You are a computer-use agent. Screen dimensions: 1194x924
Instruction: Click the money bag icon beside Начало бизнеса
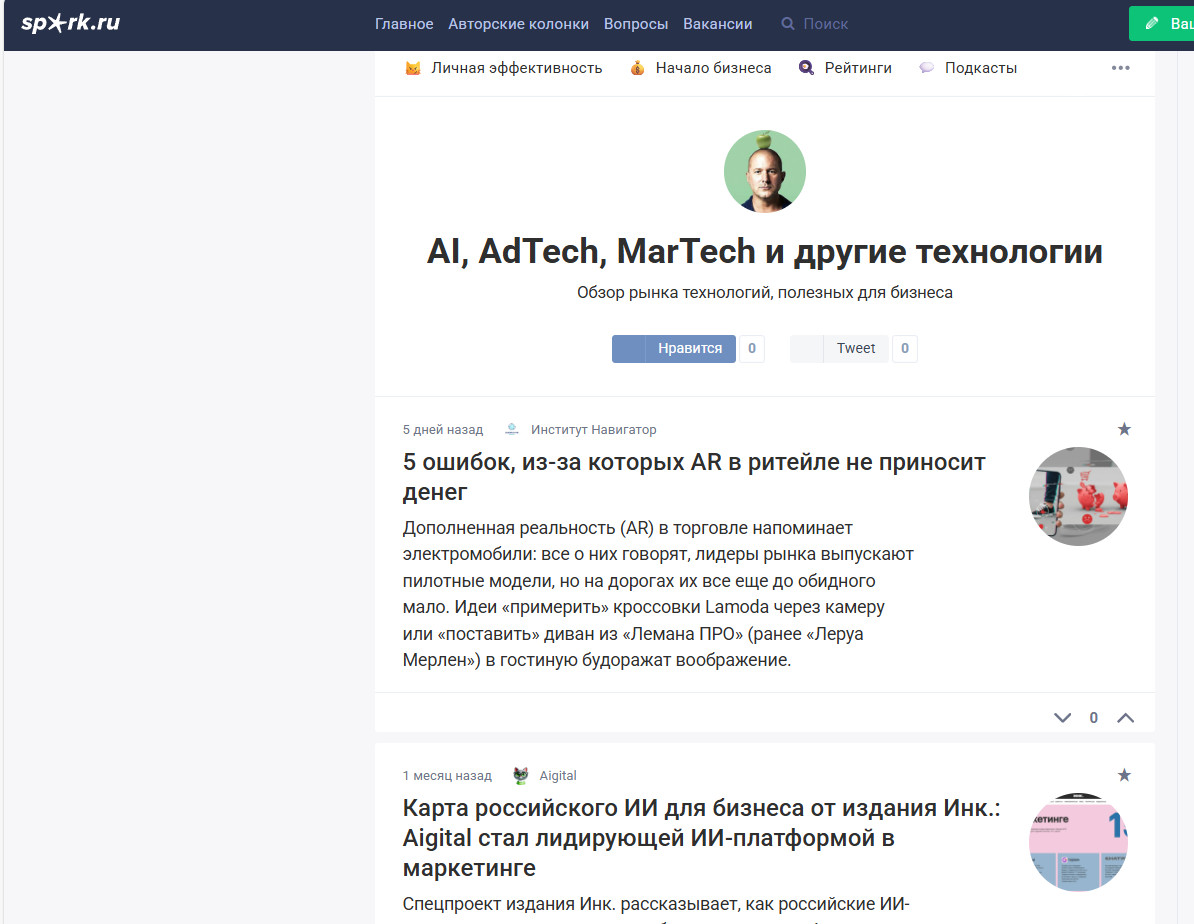point(637,68)
